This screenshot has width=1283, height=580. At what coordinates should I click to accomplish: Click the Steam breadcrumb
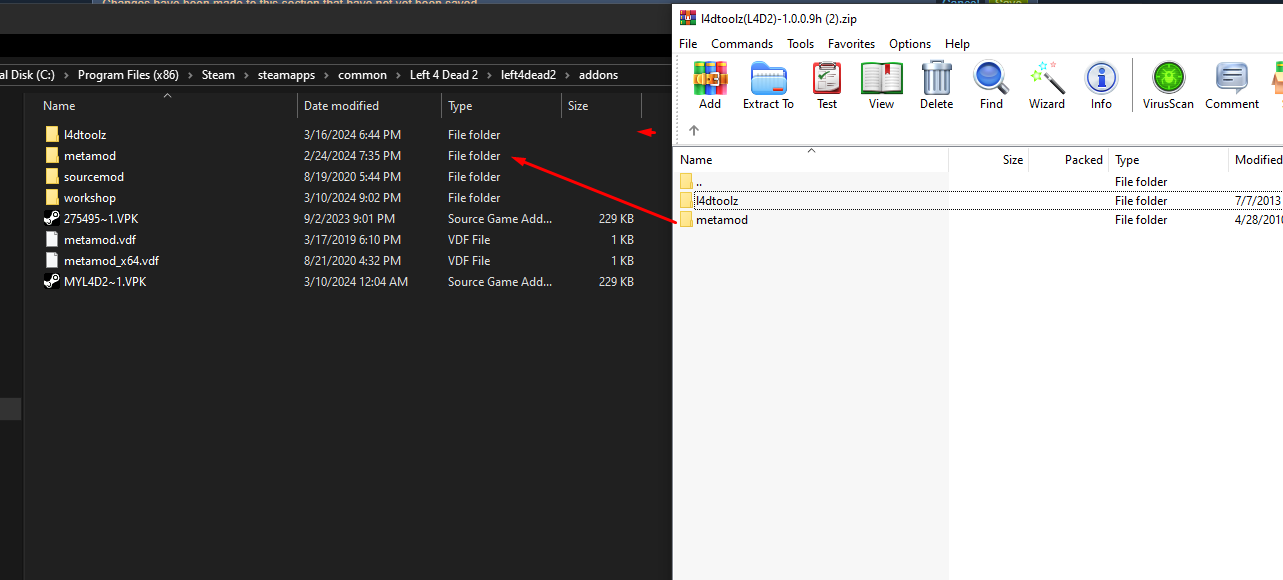coord(218,75)
